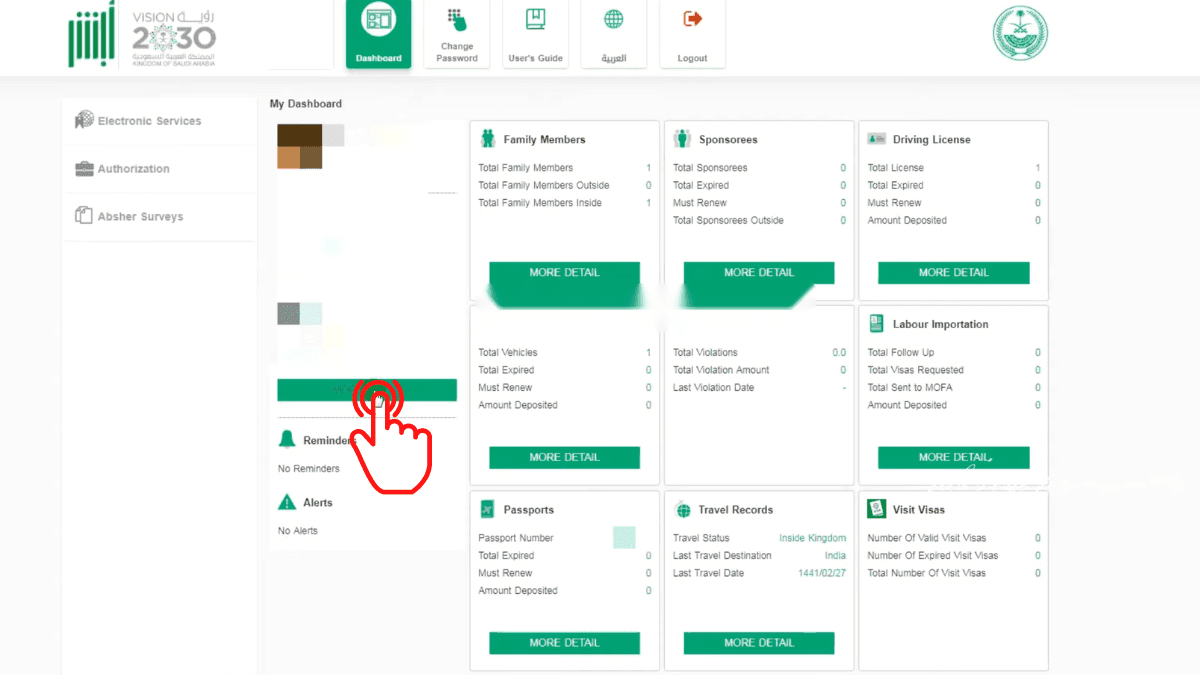Click the Passports card icon
The width and height of the screenshot is (1200, 675).
pos(487,509)
